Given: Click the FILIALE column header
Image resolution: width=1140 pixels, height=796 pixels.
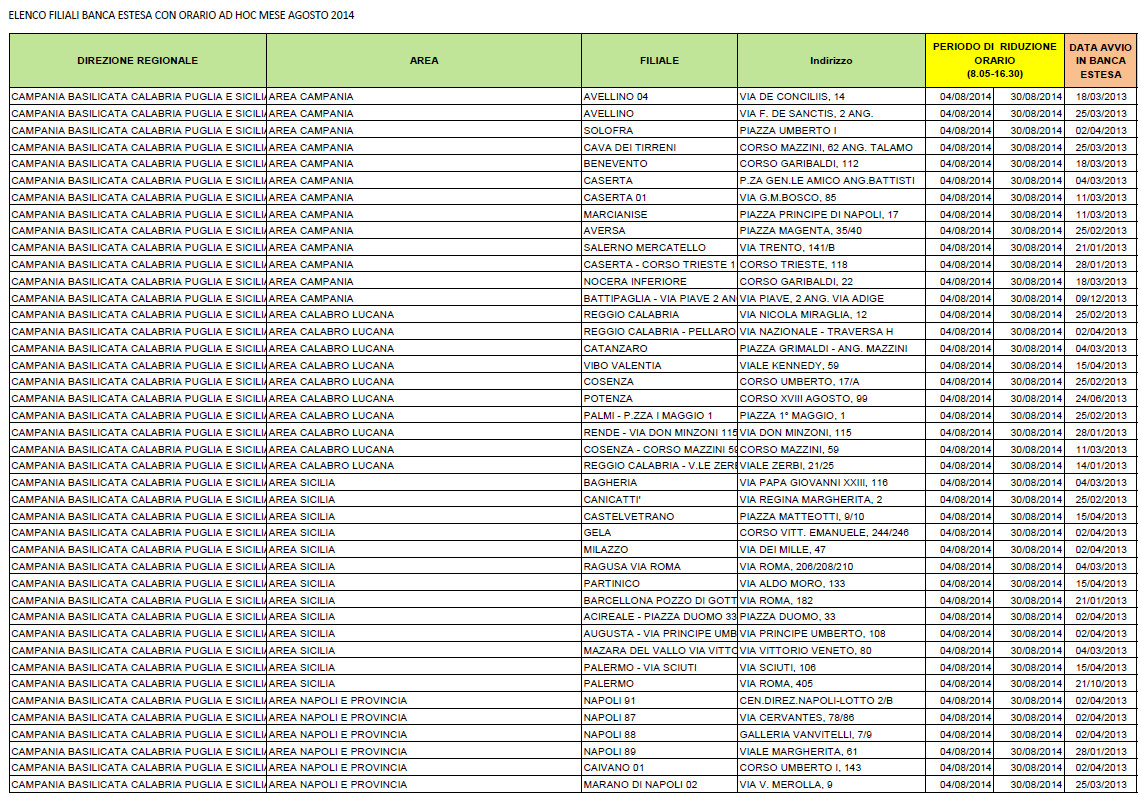Looking at the screenshot, I should click(659, 60).
